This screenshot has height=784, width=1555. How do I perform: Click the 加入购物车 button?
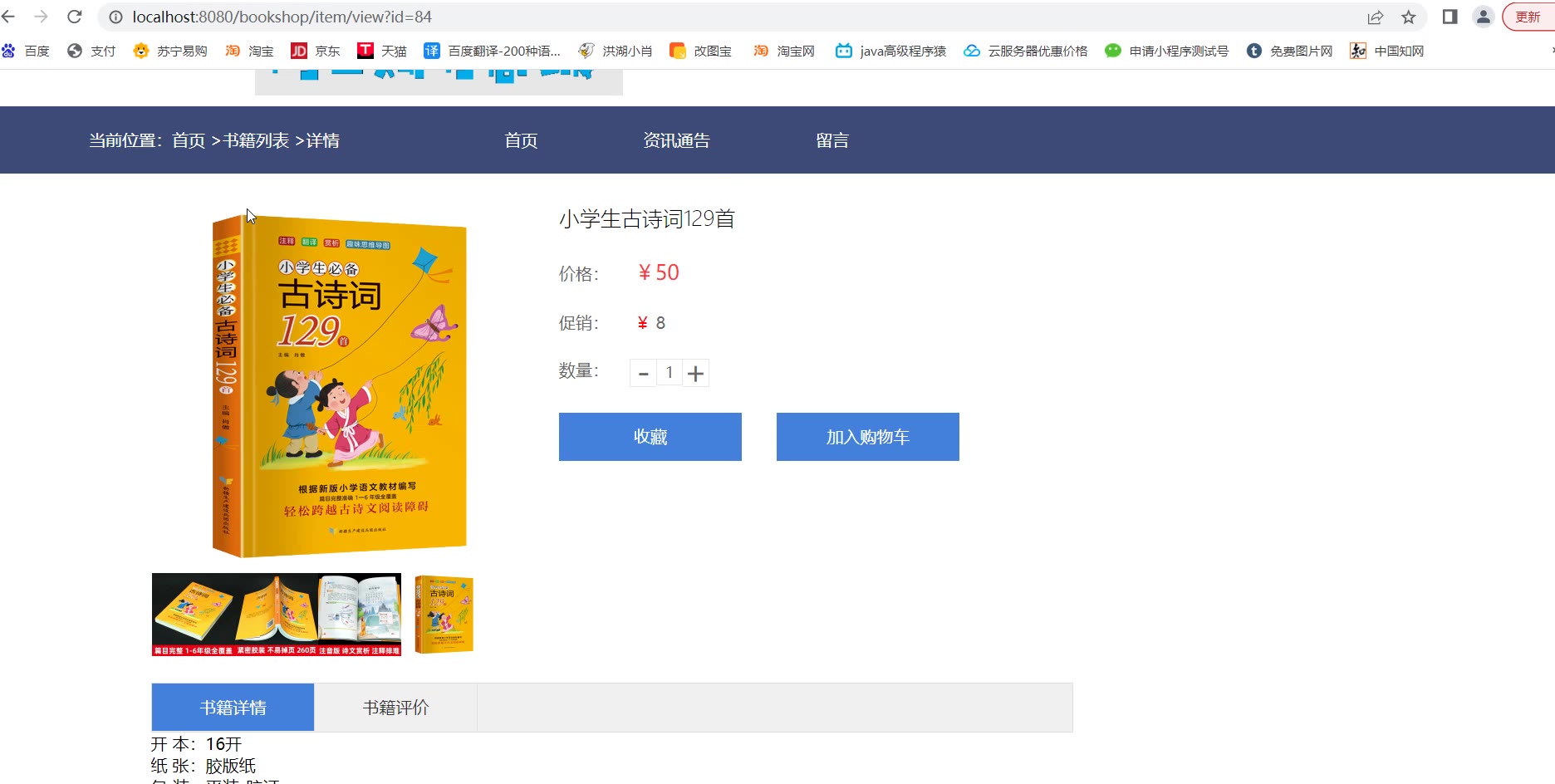pos(868,437)
